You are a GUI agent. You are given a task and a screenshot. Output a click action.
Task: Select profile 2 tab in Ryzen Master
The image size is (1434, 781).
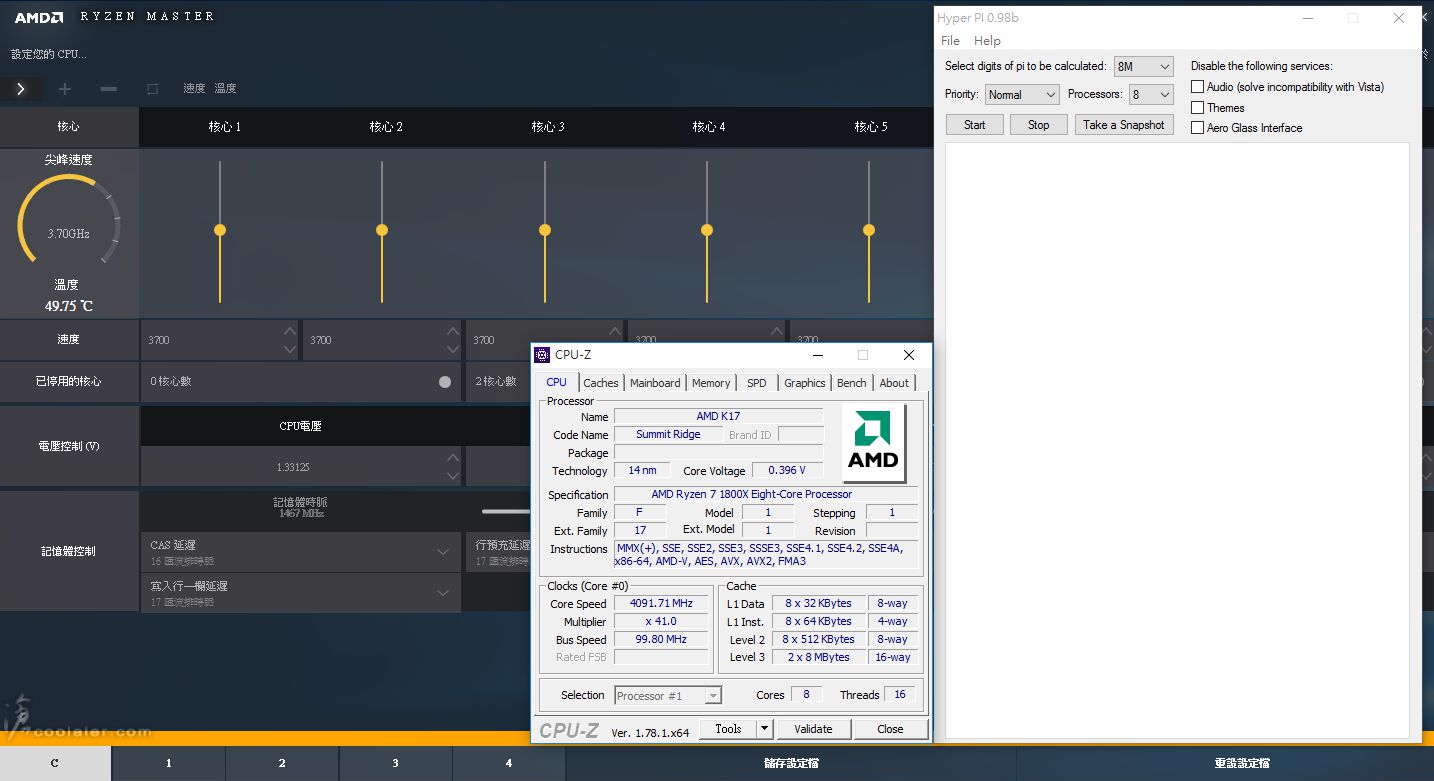[282, 763]
